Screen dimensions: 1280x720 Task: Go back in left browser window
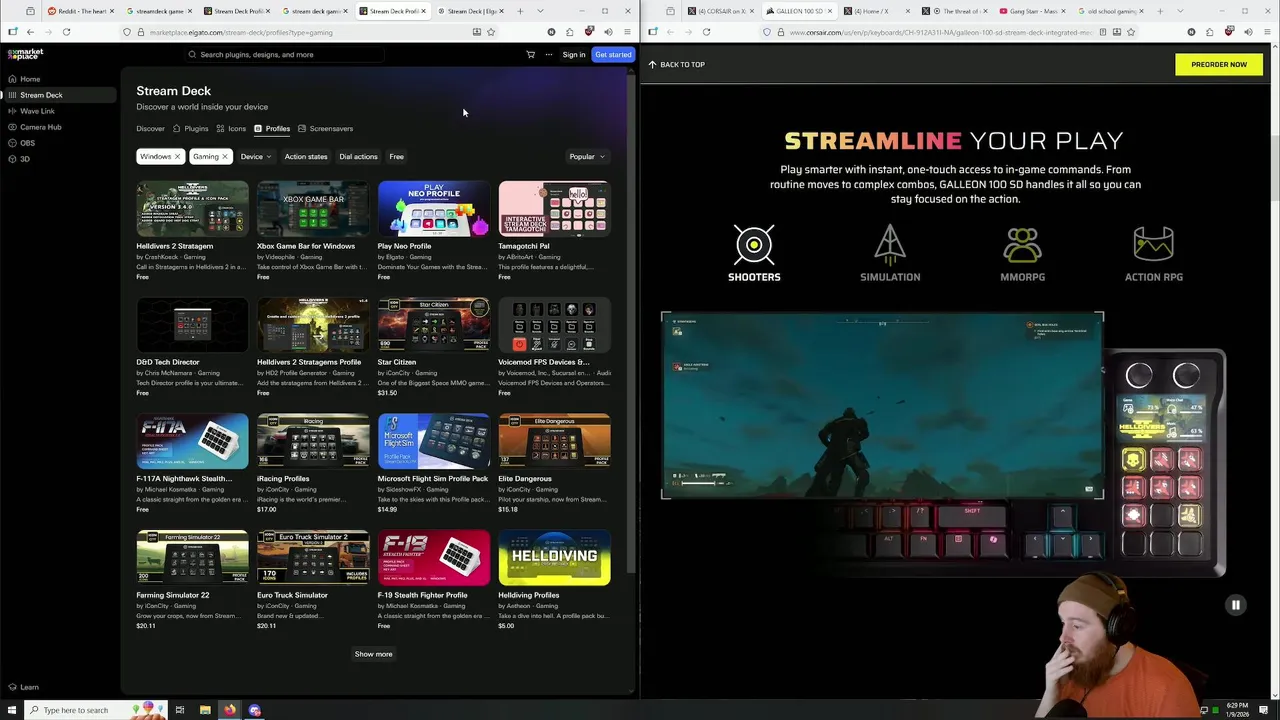point(30,32)
